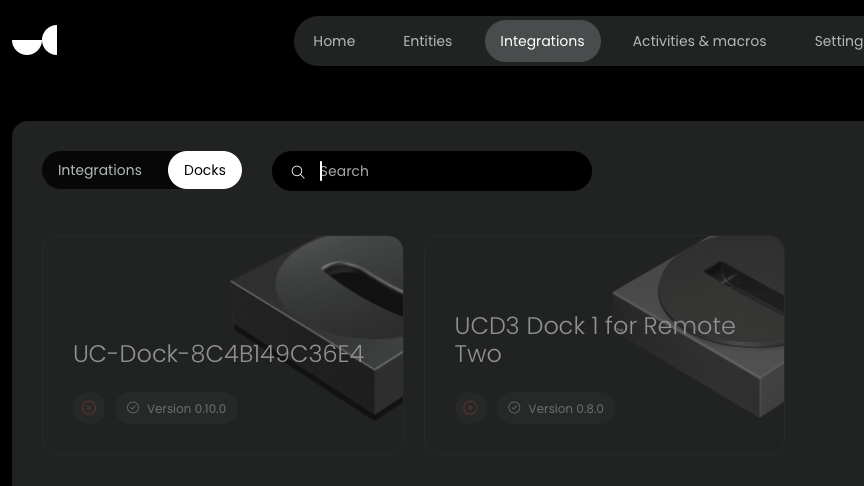Viewport: 864px width, 486px height.
Task: Open UCD3 Dock 1 for Remote Two title
Action: pos(594,340)
